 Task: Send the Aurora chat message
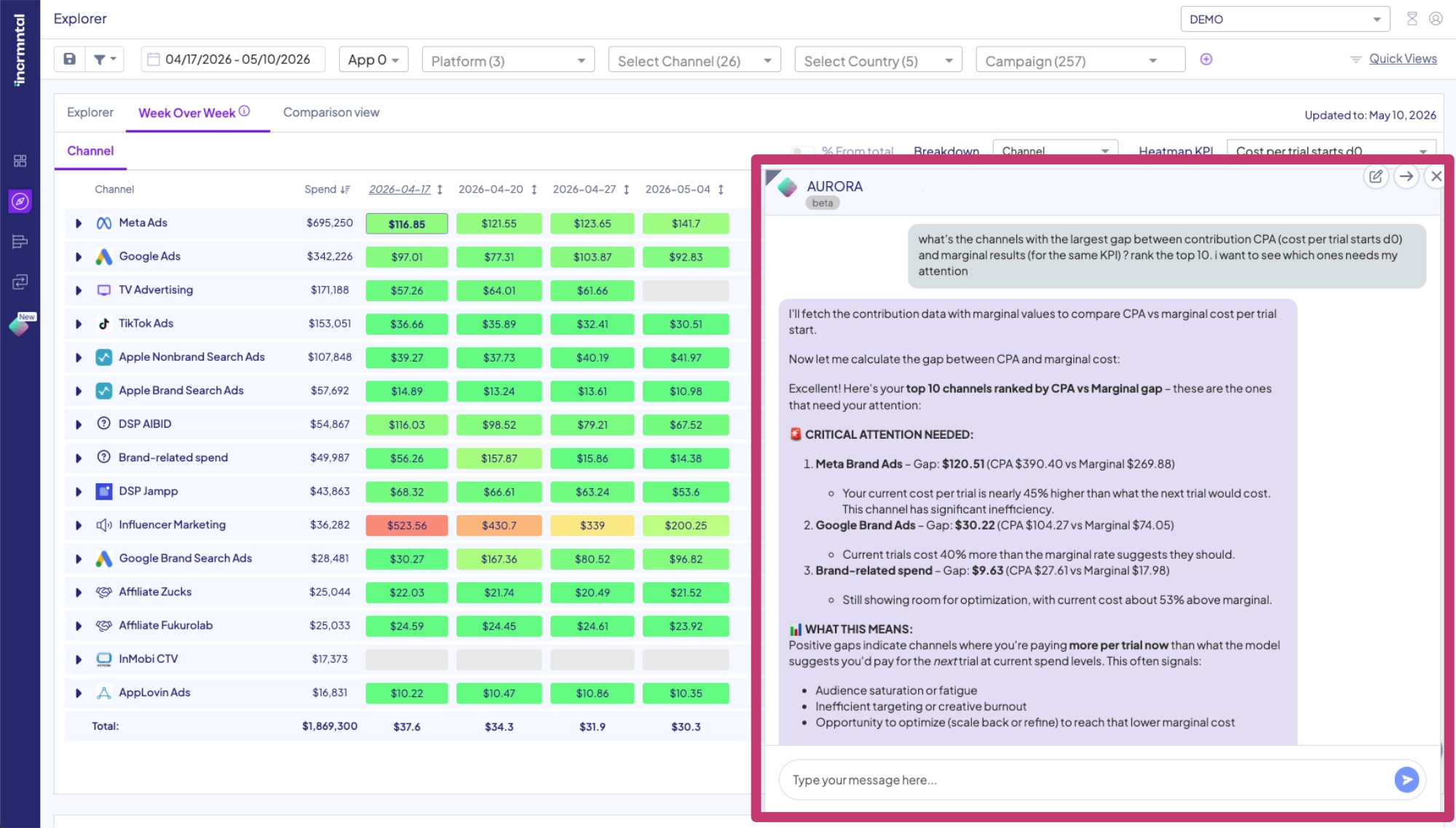tap(1406, 780)
